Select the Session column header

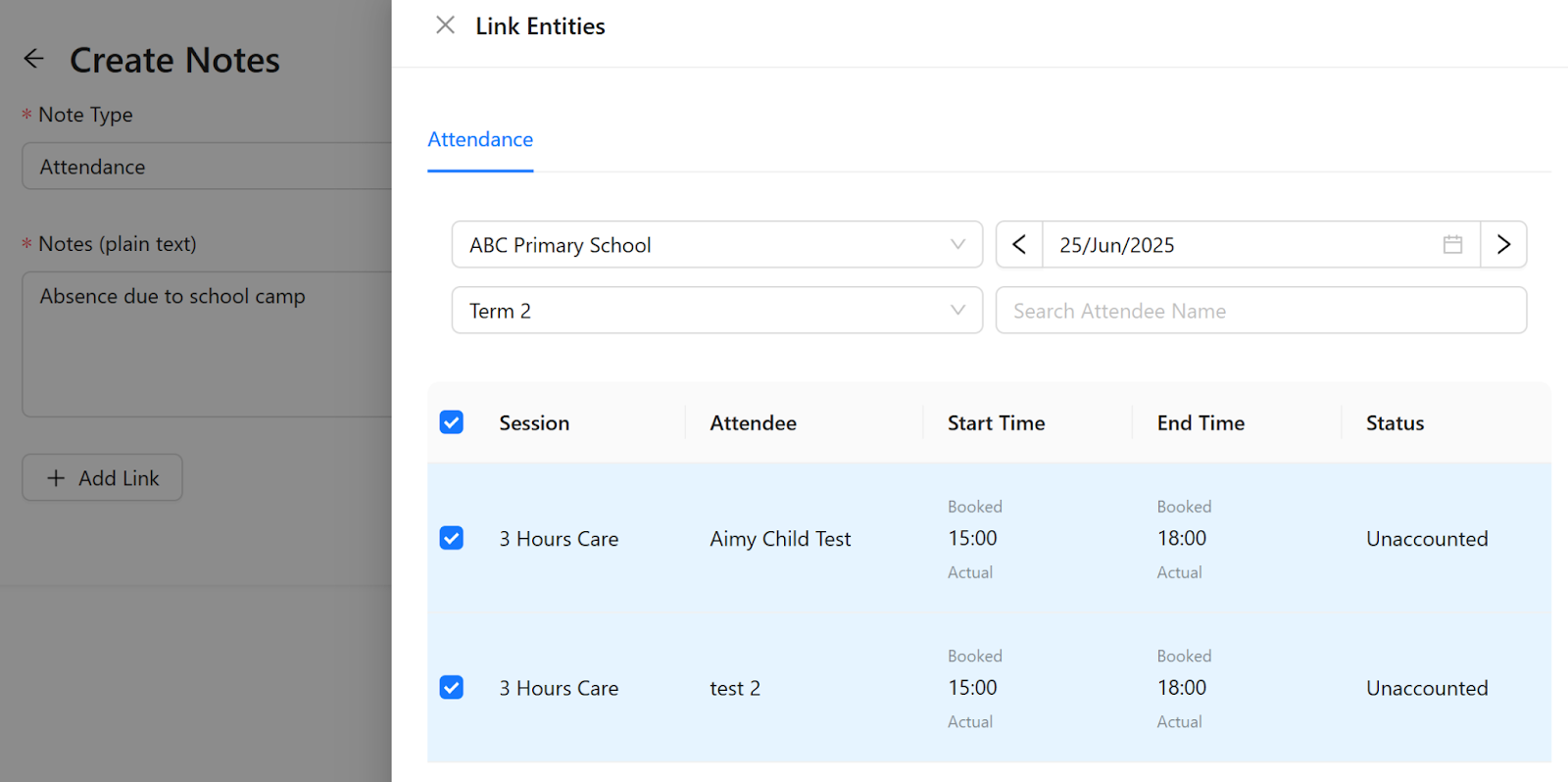pos(534,423)
